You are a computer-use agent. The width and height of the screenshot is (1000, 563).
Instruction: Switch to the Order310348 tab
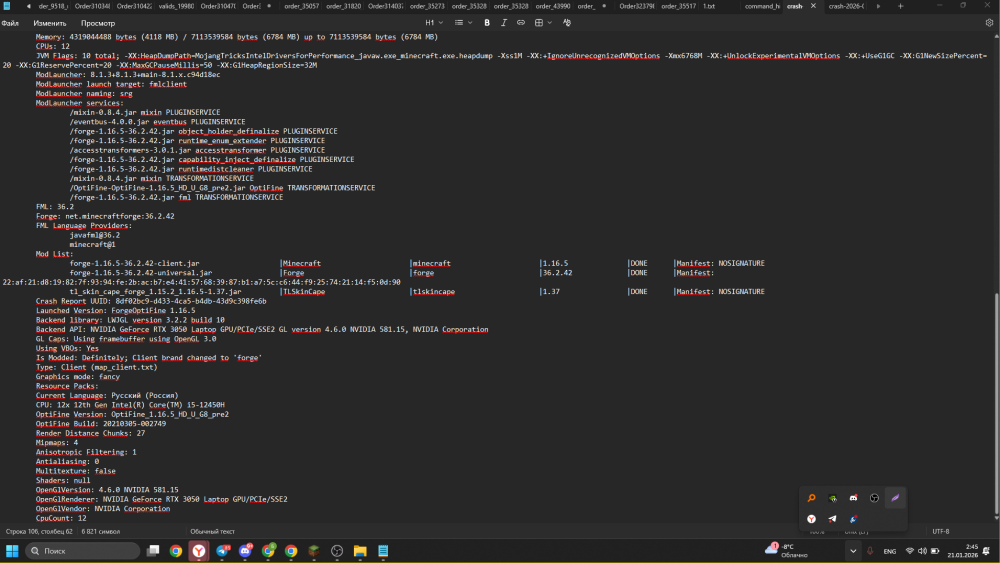click(x=92, y=6)
